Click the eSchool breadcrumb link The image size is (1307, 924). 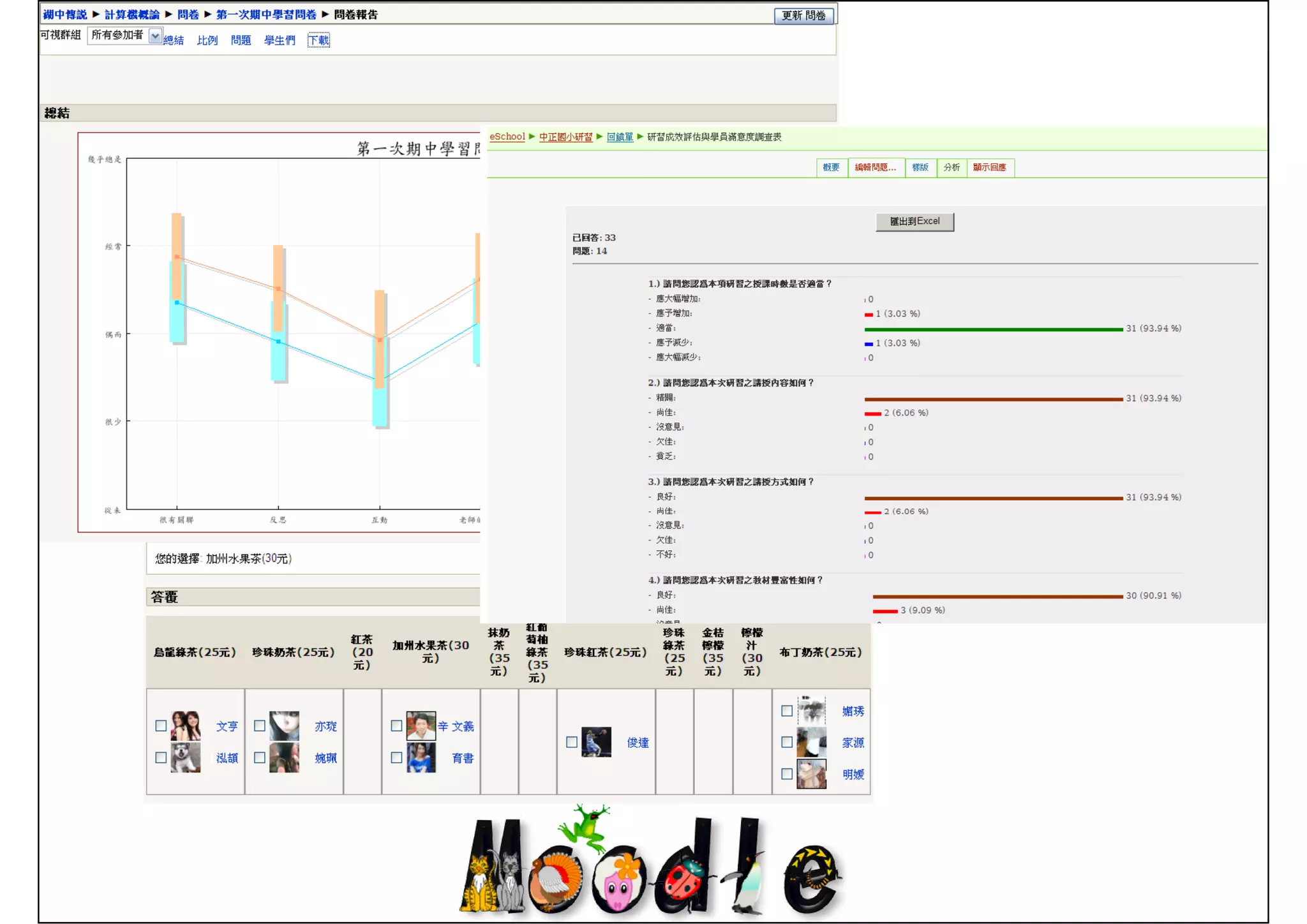tap(507, 137)
